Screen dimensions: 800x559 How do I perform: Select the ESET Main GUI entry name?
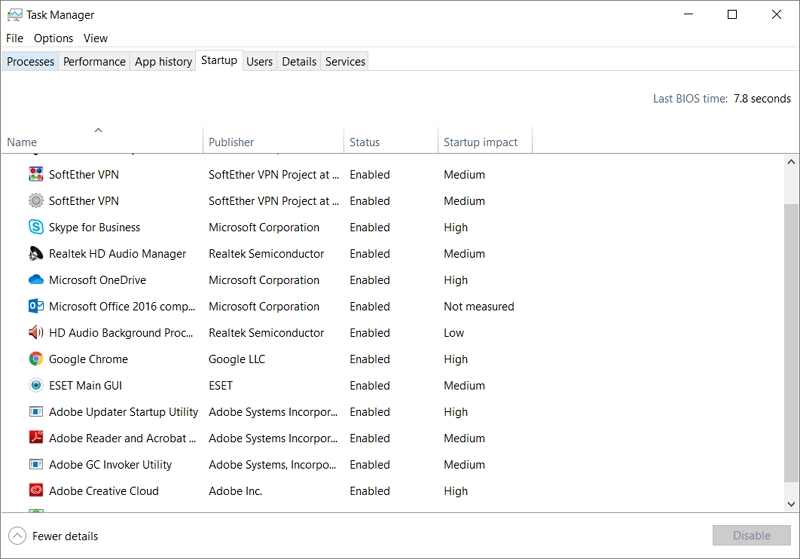(85, 386)
